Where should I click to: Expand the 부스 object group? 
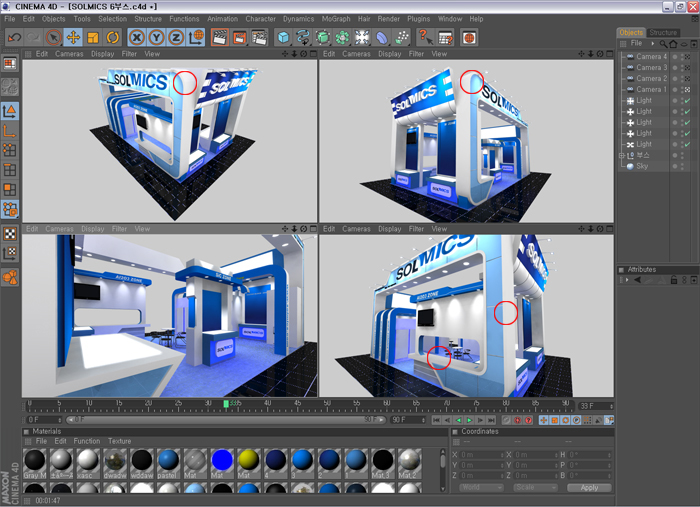click(621, 155)
